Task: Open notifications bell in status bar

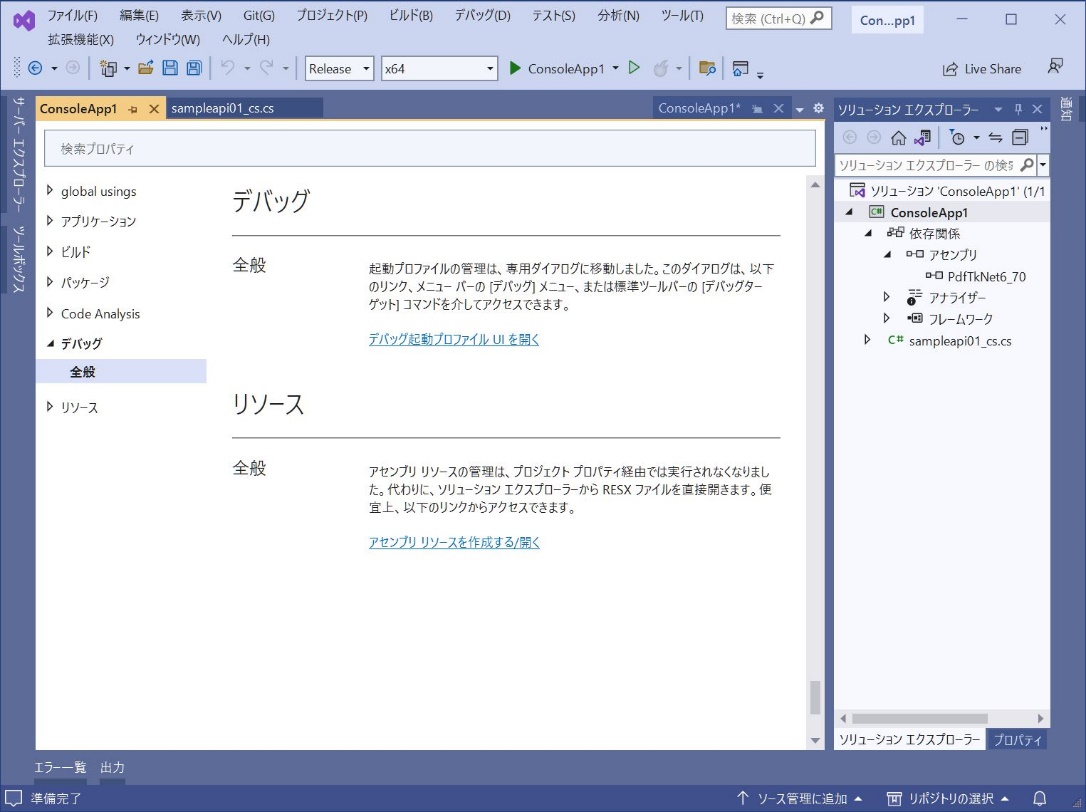Action: point(1039,798)
